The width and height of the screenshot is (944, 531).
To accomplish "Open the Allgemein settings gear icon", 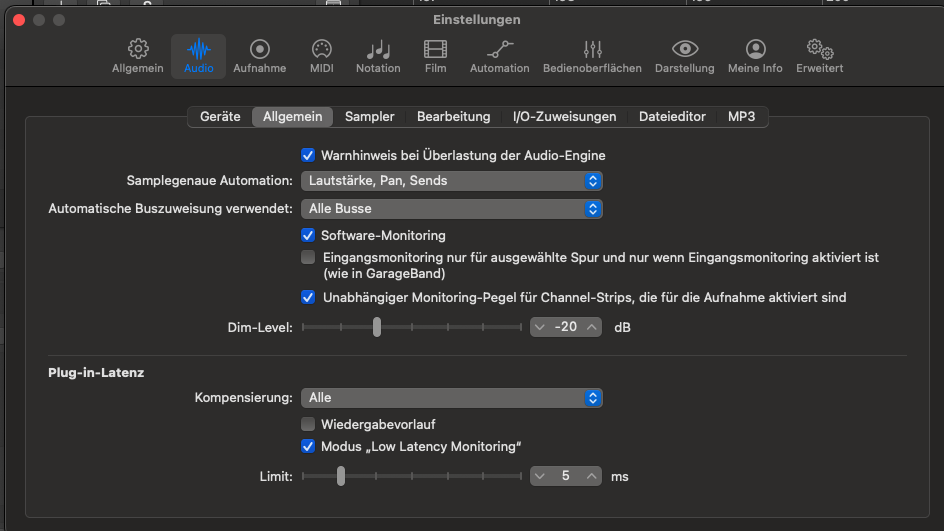I will [x=138, y=49].
